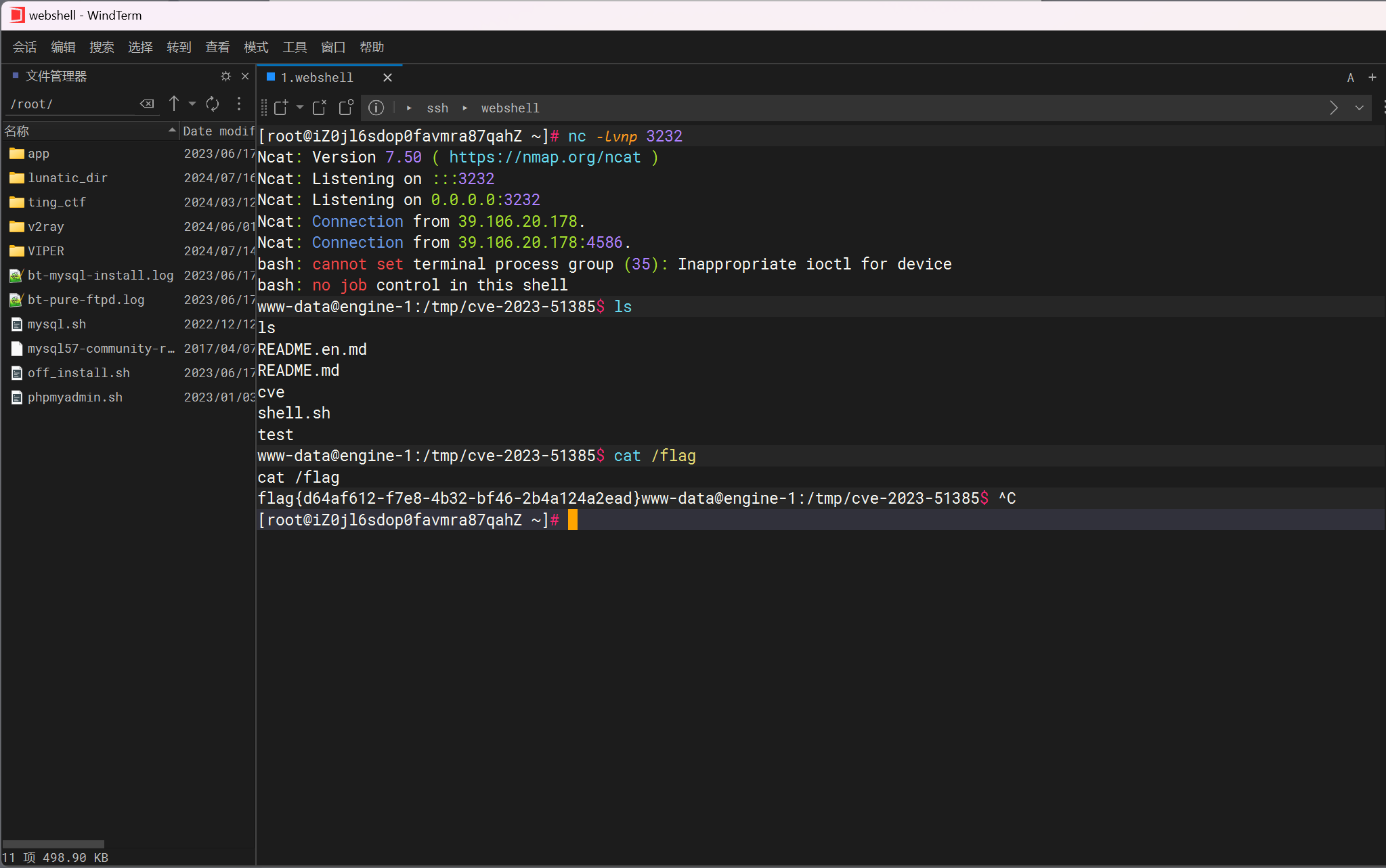Sort files by the 名称 column
1386x868 pixels.
tap(89, 131)
